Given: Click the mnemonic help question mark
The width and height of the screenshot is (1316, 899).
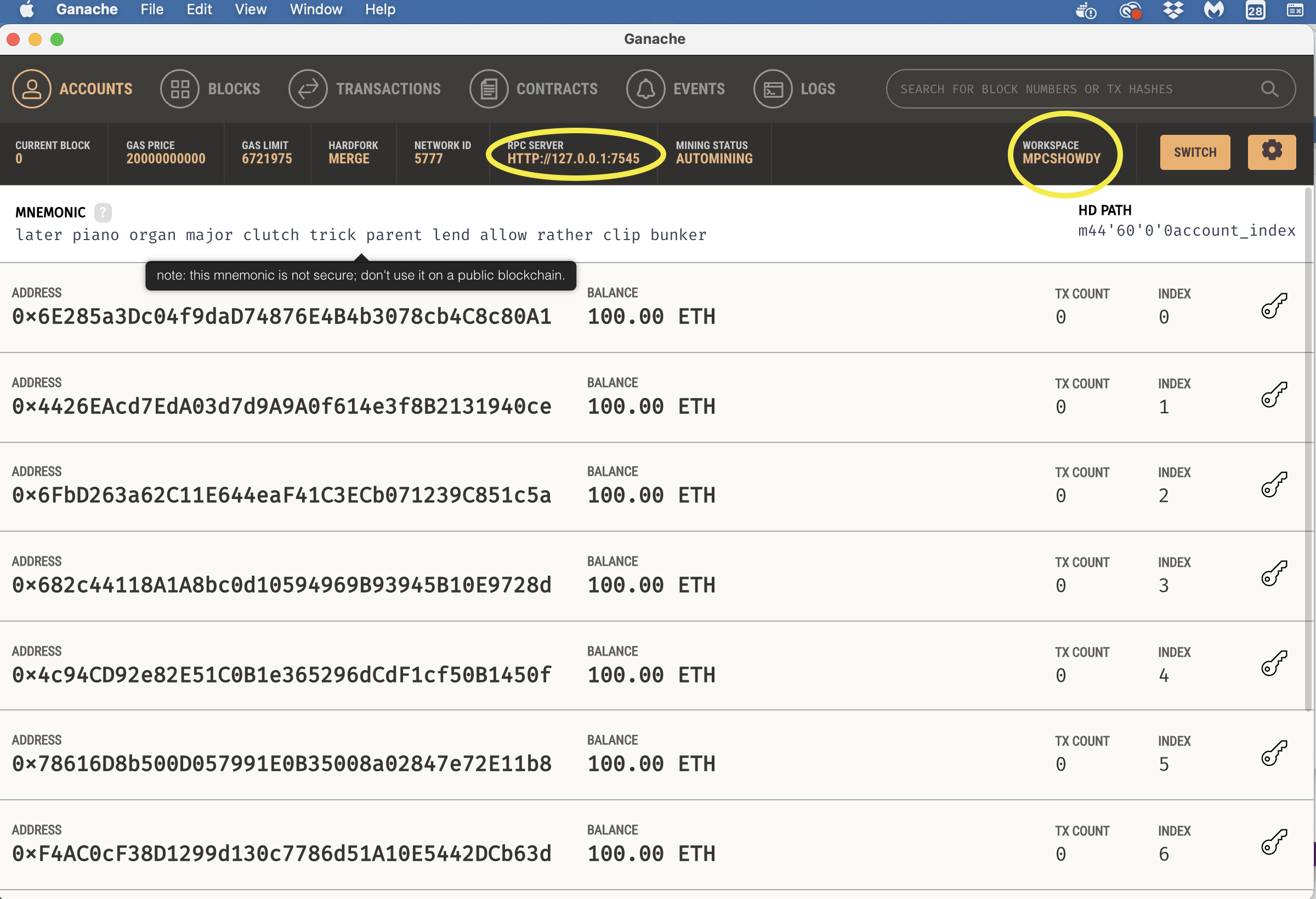Looking at the screenshot, I should point(103,212).
